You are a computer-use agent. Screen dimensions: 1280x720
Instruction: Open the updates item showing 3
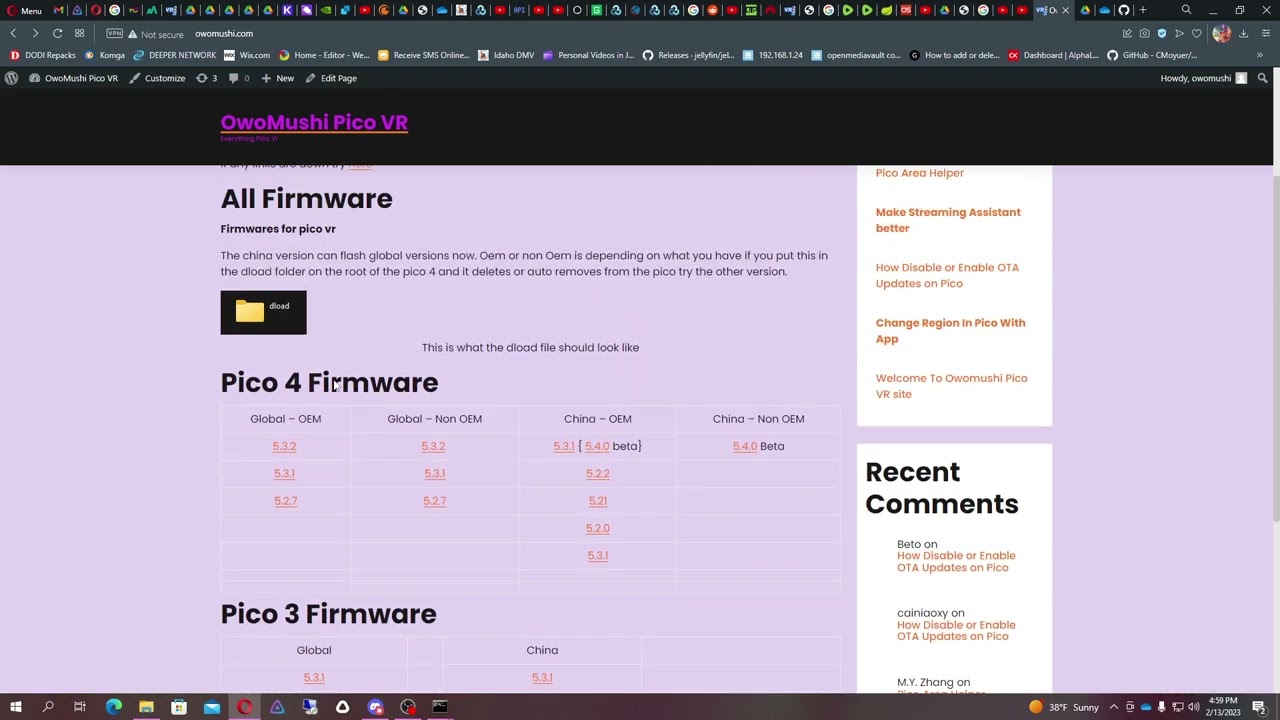pyautogui.click(x=206, y=78)
